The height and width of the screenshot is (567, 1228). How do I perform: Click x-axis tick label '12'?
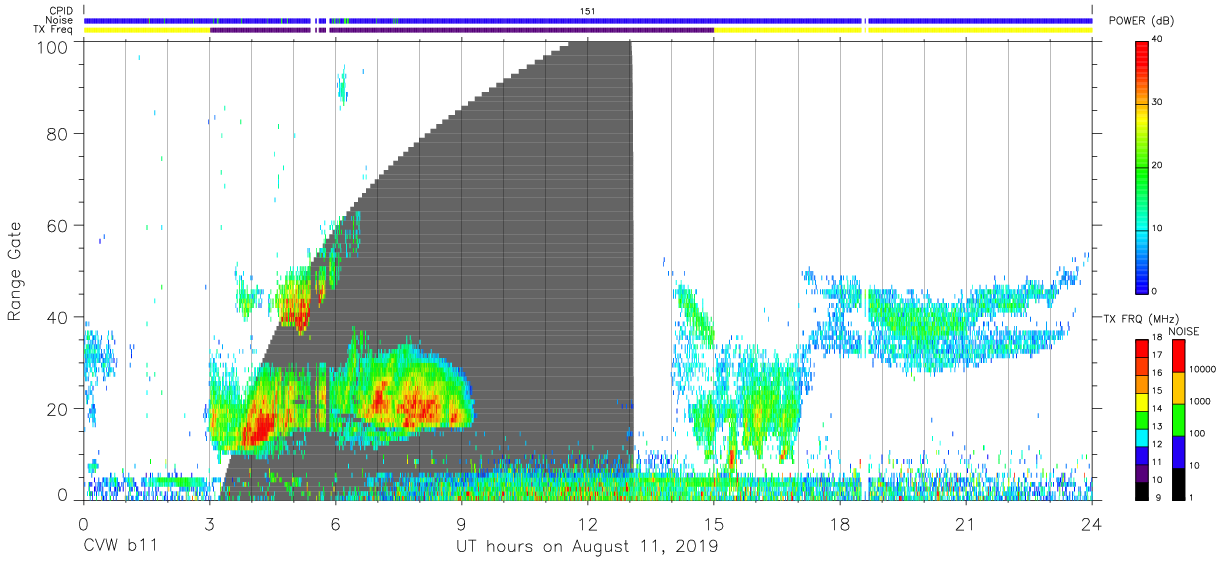(588, 525)
